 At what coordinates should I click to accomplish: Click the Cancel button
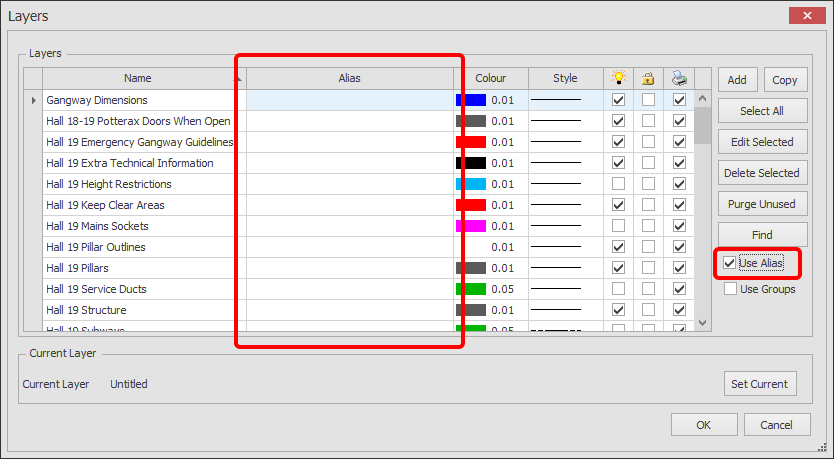(777, 424)
